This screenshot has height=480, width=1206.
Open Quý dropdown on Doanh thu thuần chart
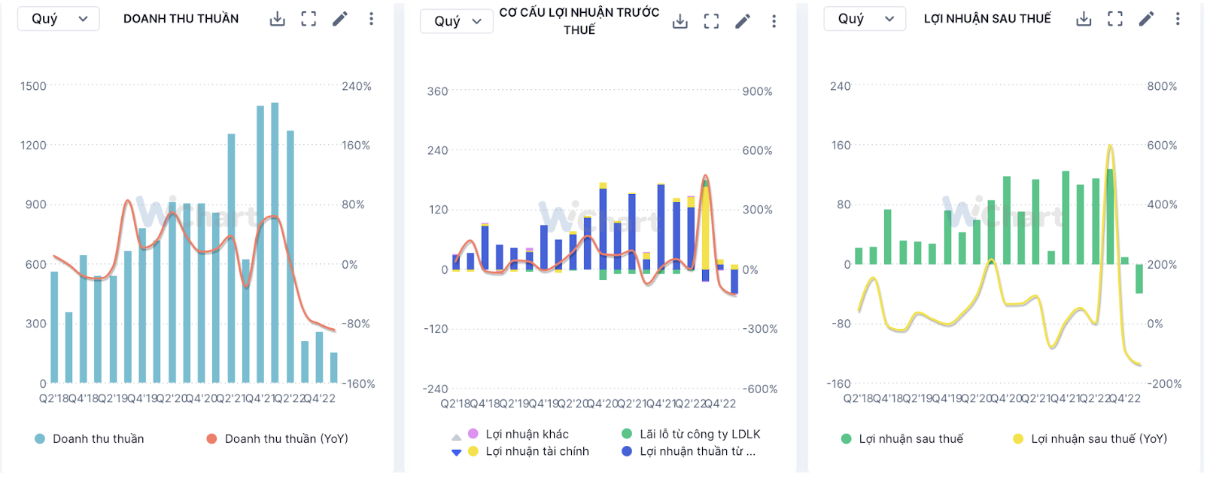coord(59,19)
